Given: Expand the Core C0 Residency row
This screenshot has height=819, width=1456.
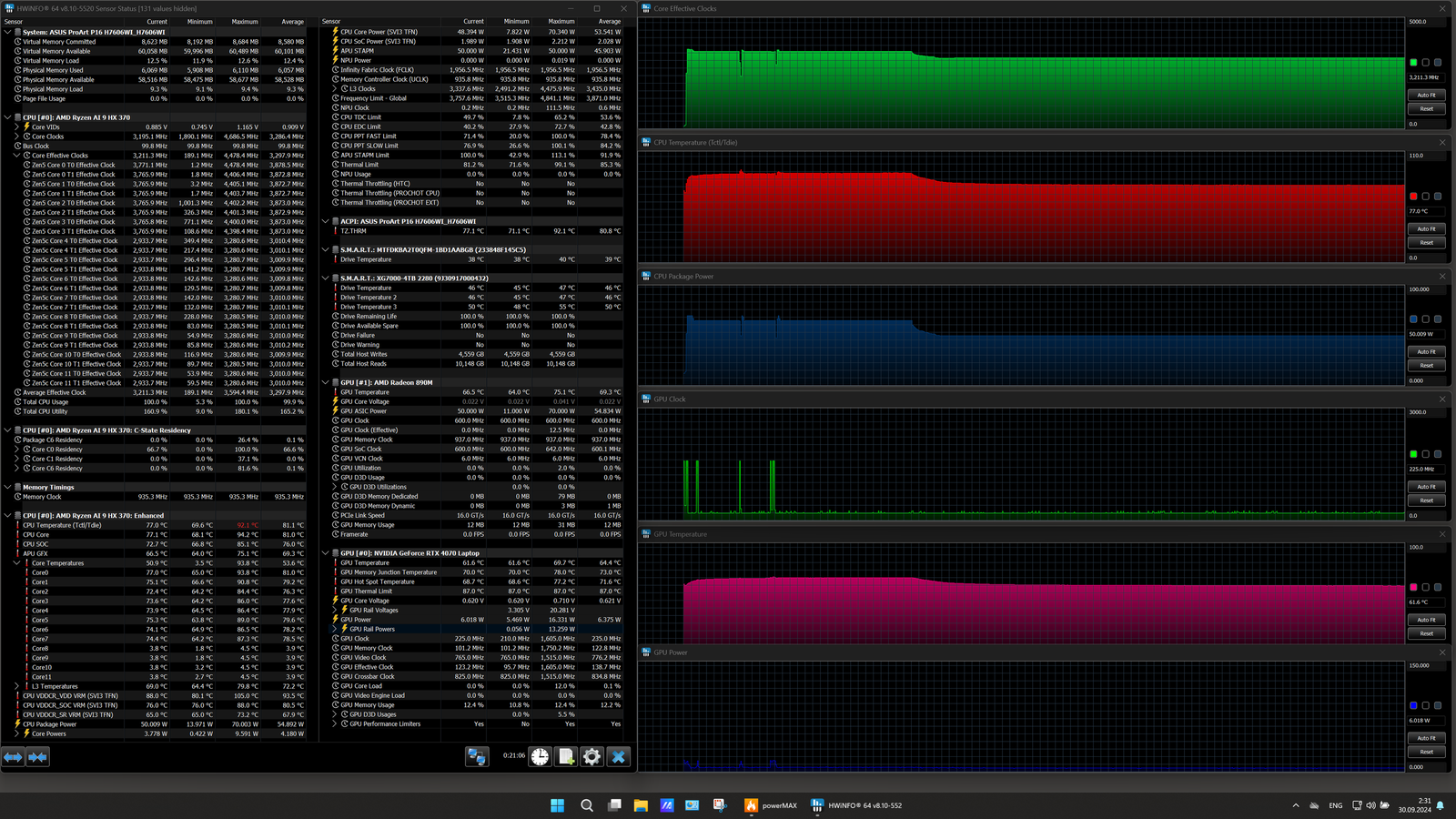Looking at the screenshot, I should [16, 450].
